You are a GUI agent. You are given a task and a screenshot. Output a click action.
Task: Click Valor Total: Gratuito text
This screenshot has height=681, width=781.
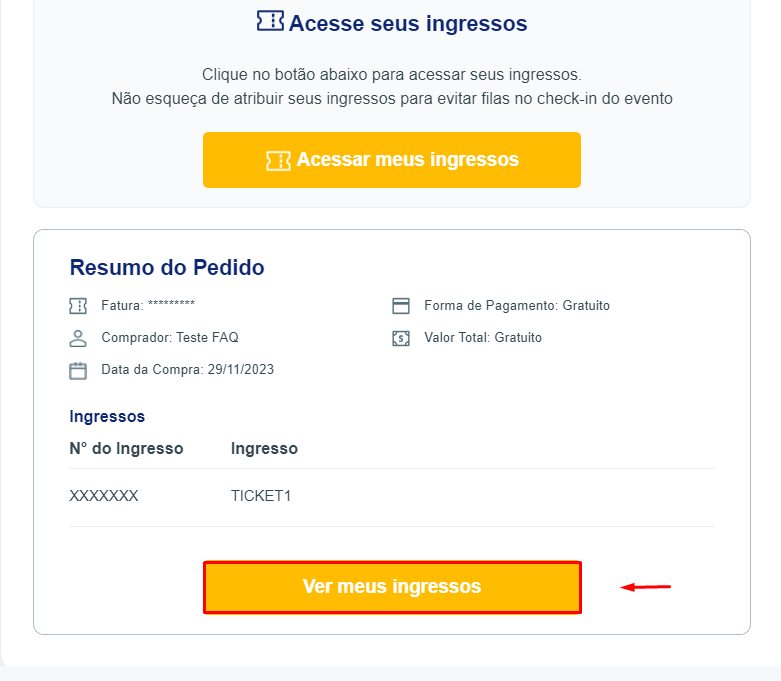483,338
